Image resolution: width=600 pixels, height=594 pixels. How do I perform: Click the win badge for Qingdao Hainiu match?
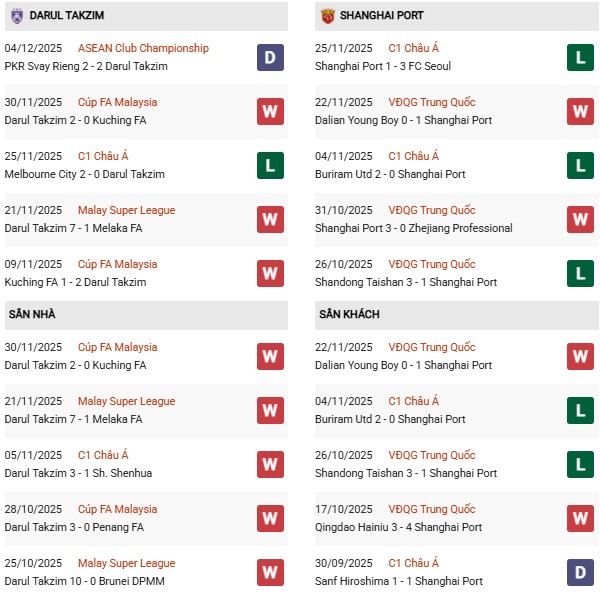point(580,518)
